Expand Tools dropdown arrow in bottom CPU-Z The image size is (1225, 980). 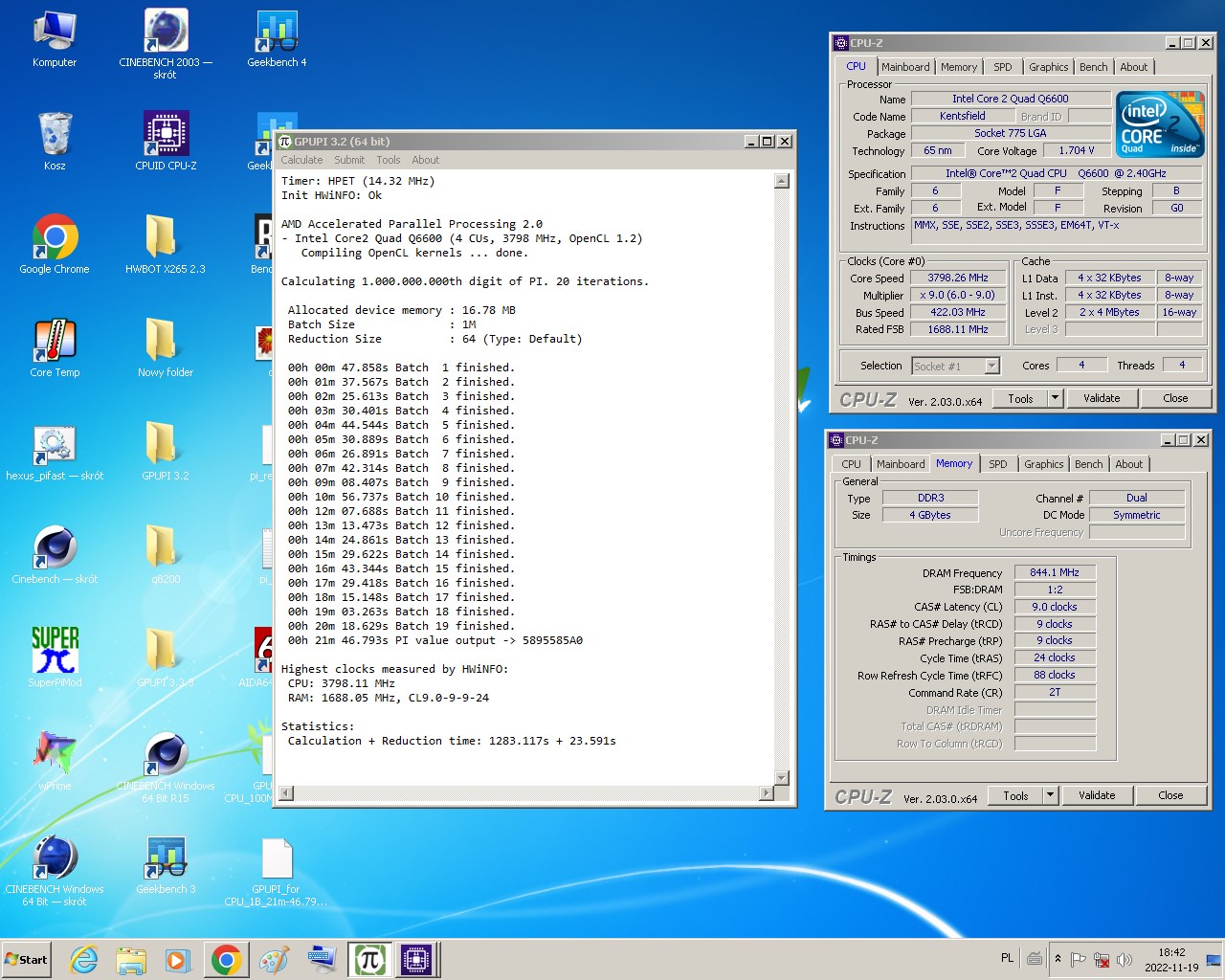(x=1051, y=795)
